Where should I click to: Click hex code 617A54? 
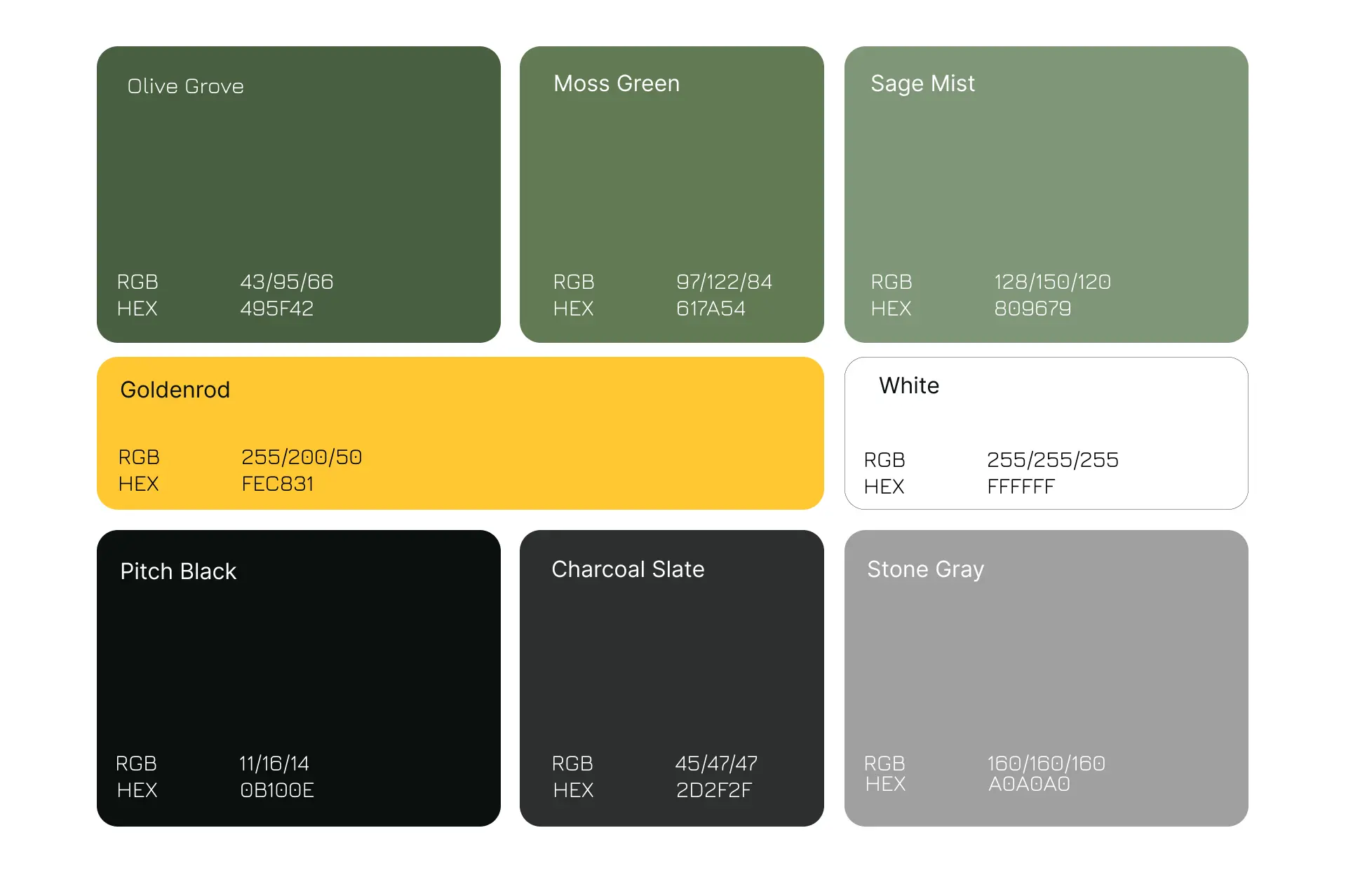pyautogui.click(x=710, y=308)
